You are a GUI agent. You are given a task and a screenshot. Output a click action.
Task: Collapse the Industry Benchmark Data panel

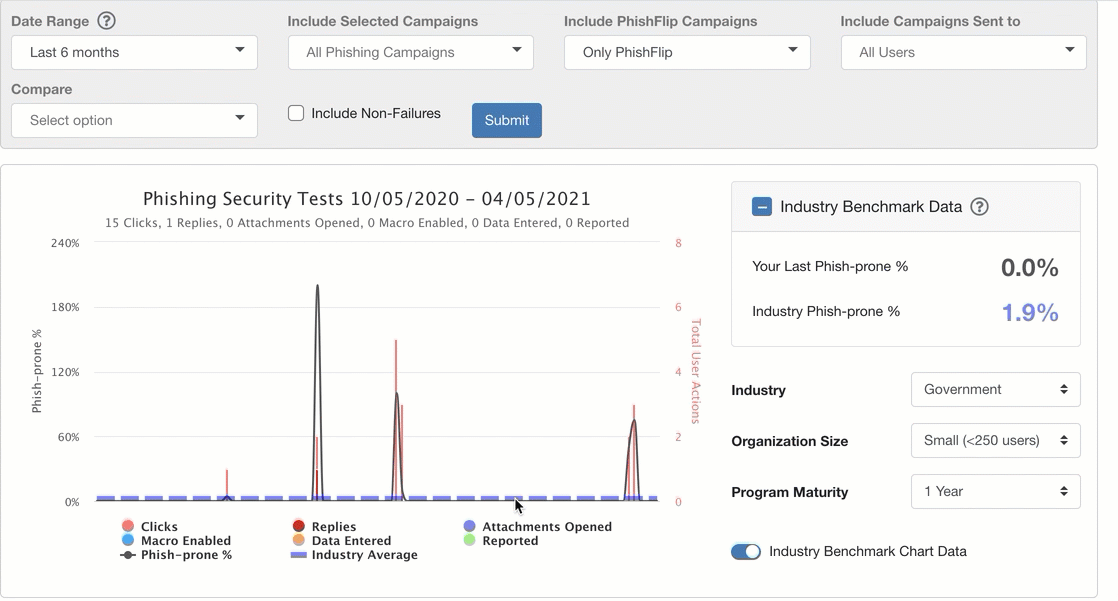[761, 206]
